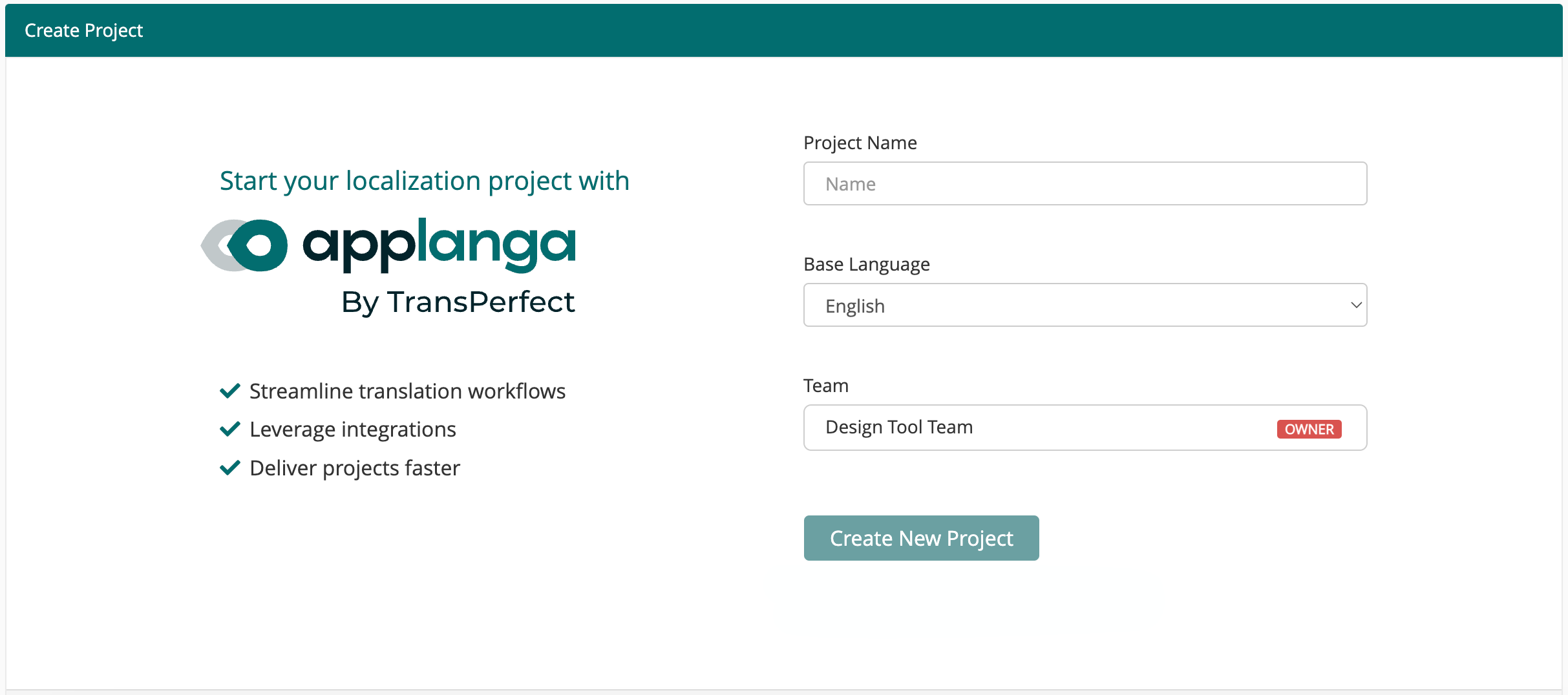Select the Design Tool Team field
Image resolution: width=1568 pixels, height=695 pixels.
(x=1085, y=428)
